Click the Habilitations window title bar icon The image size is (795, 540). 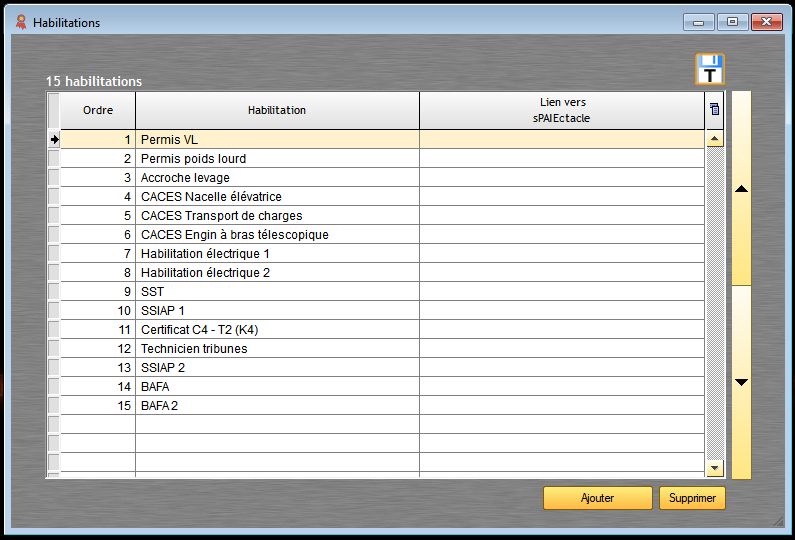[21, 22]
